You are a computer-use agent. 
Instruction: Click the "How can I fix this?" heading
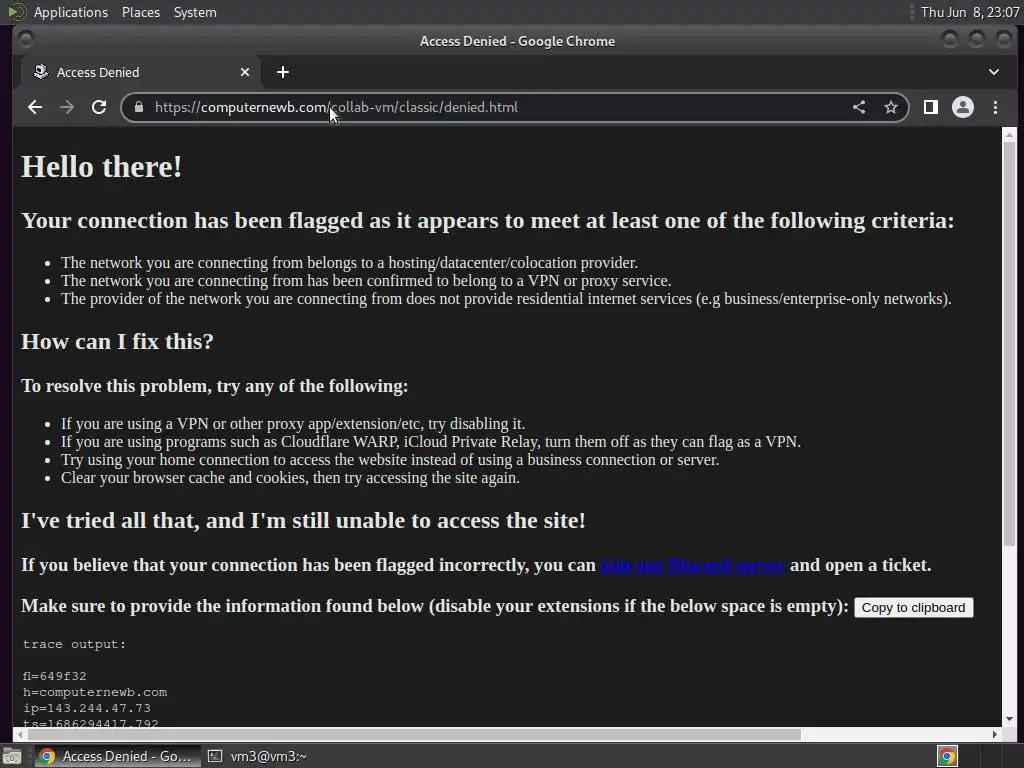click(x=118, y=342)
